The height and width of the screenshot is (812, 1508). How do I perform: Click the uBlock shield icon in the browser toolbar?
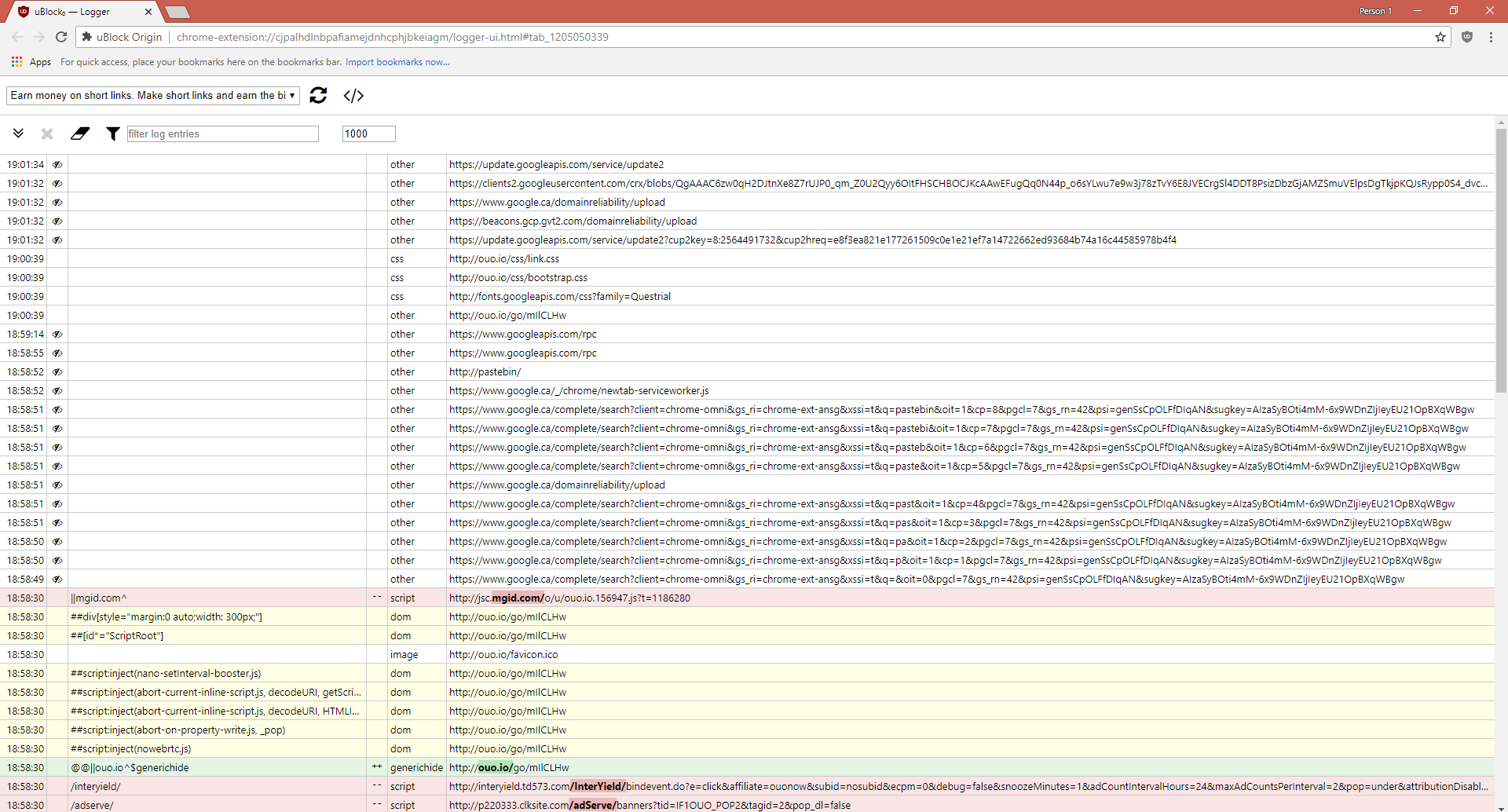pos(1467,37)
